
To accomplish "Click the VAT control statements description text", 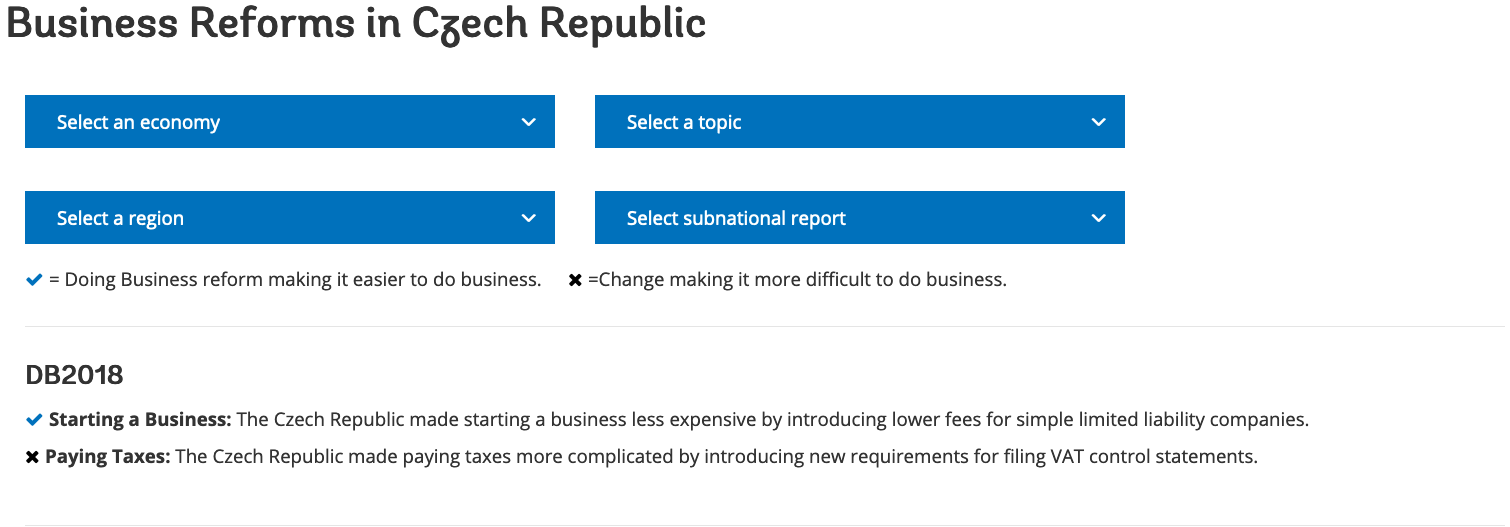I will click(x=716, y=457).
